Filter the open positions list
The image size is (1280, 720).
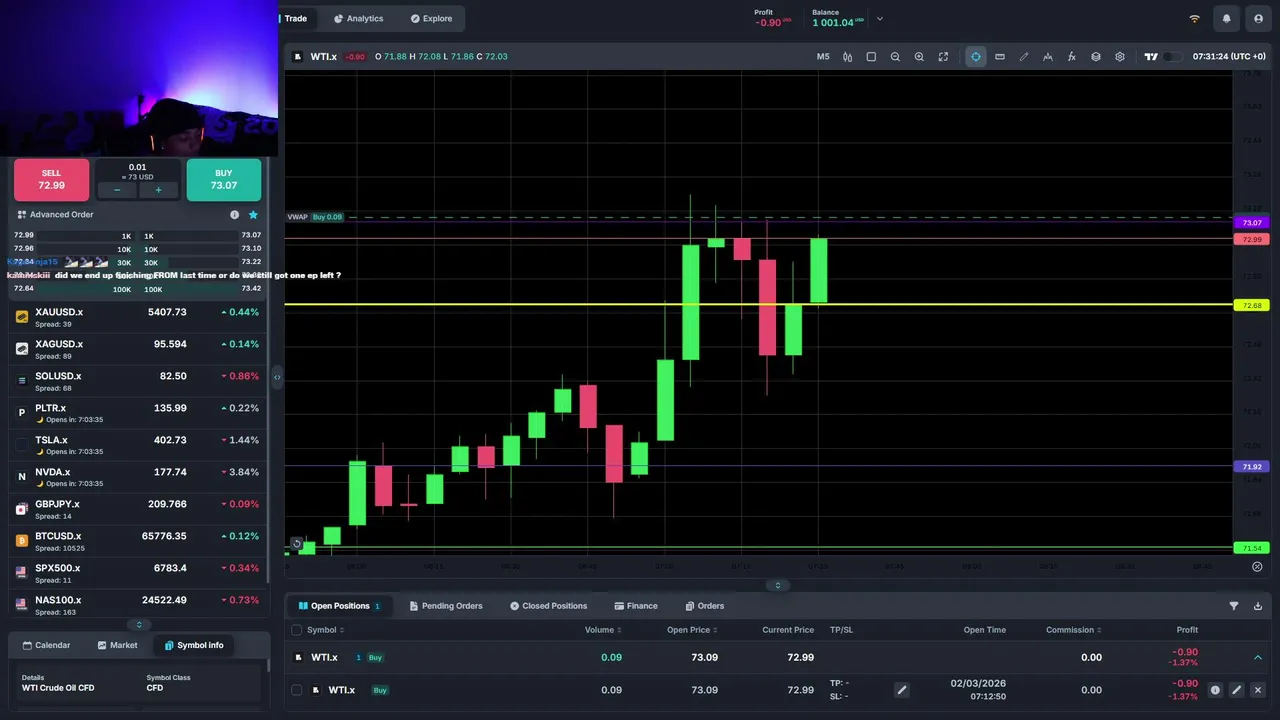pos(1234,606)
